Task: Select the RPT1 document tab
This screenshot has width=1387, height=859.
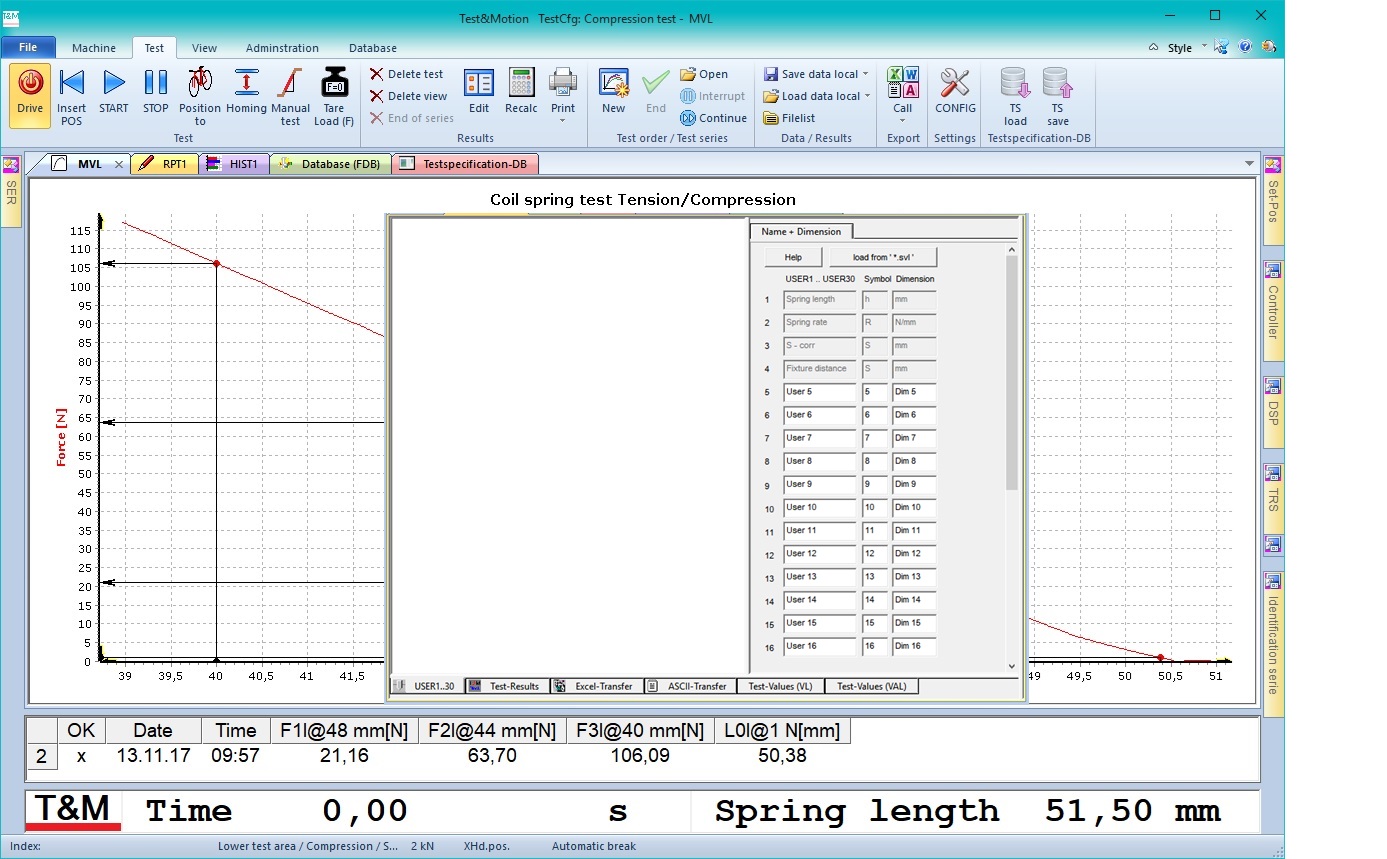Action: (165, 164)
